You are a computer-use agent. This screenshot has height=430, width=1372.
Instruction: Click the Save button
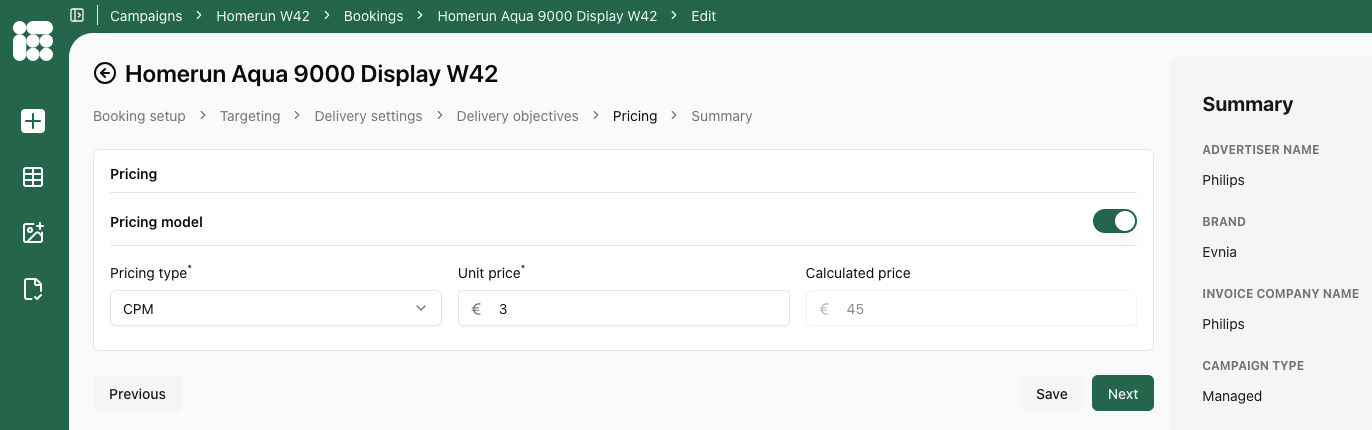coord(1051,393)
